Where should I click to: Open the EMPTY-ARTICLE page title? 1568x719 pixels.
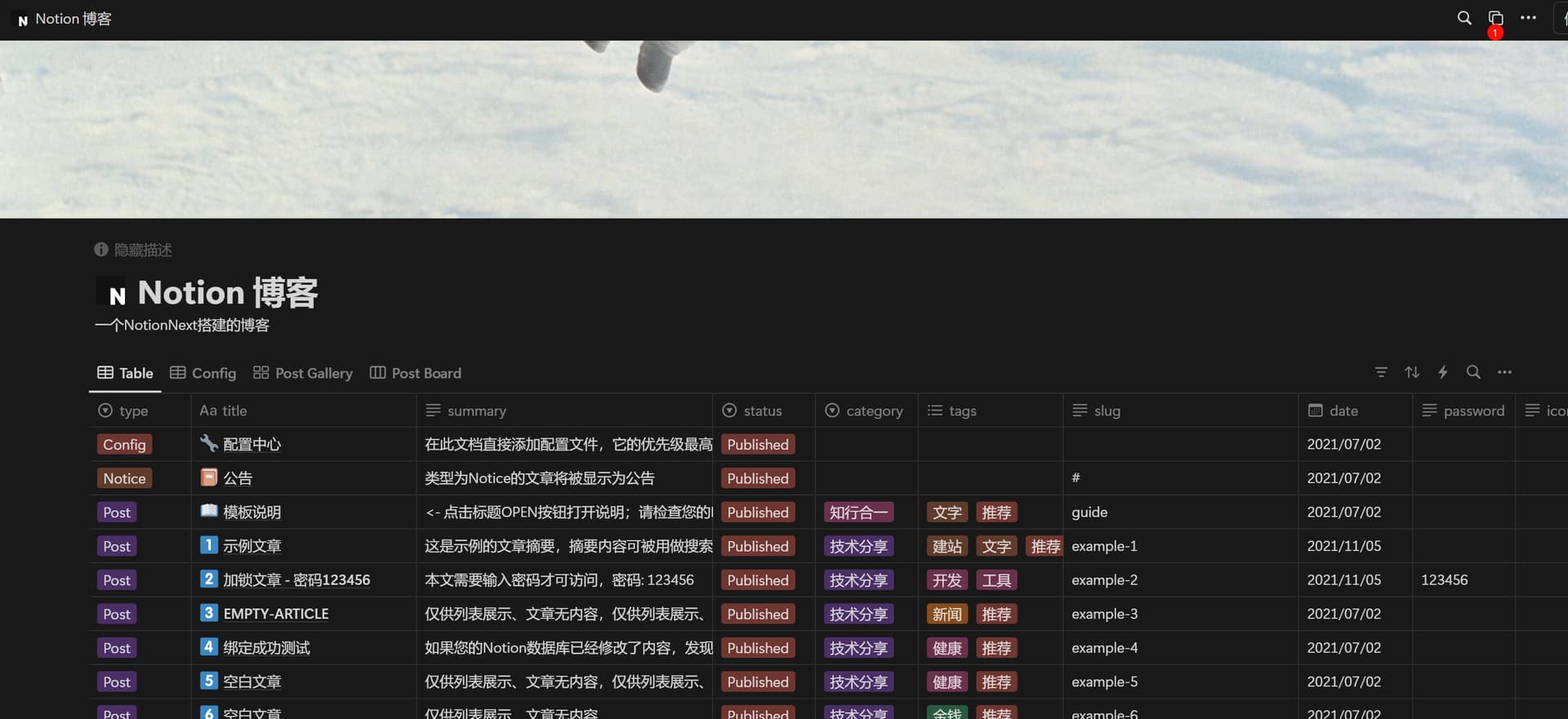276,614
